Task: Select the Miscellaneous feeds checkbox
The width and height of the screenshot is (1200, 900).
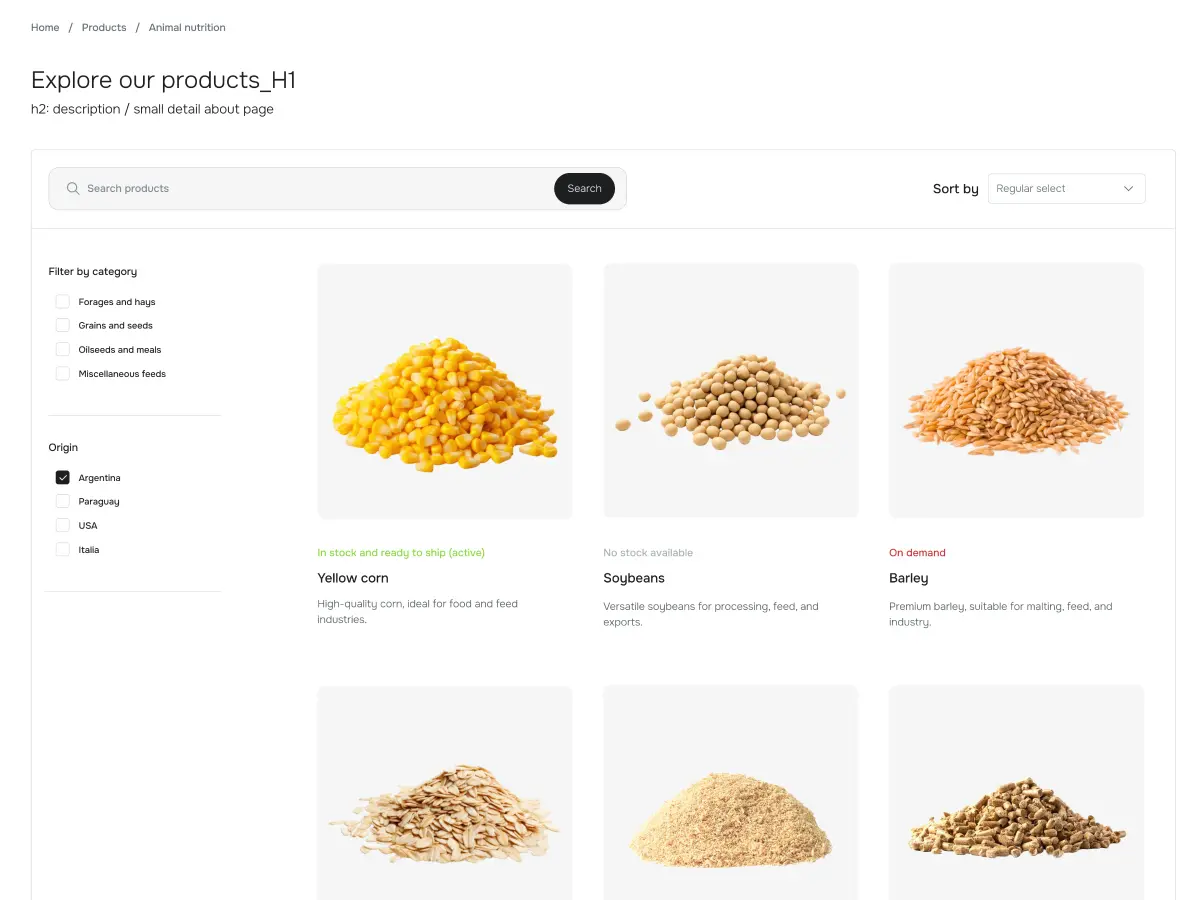Action: tap(63, 374)
